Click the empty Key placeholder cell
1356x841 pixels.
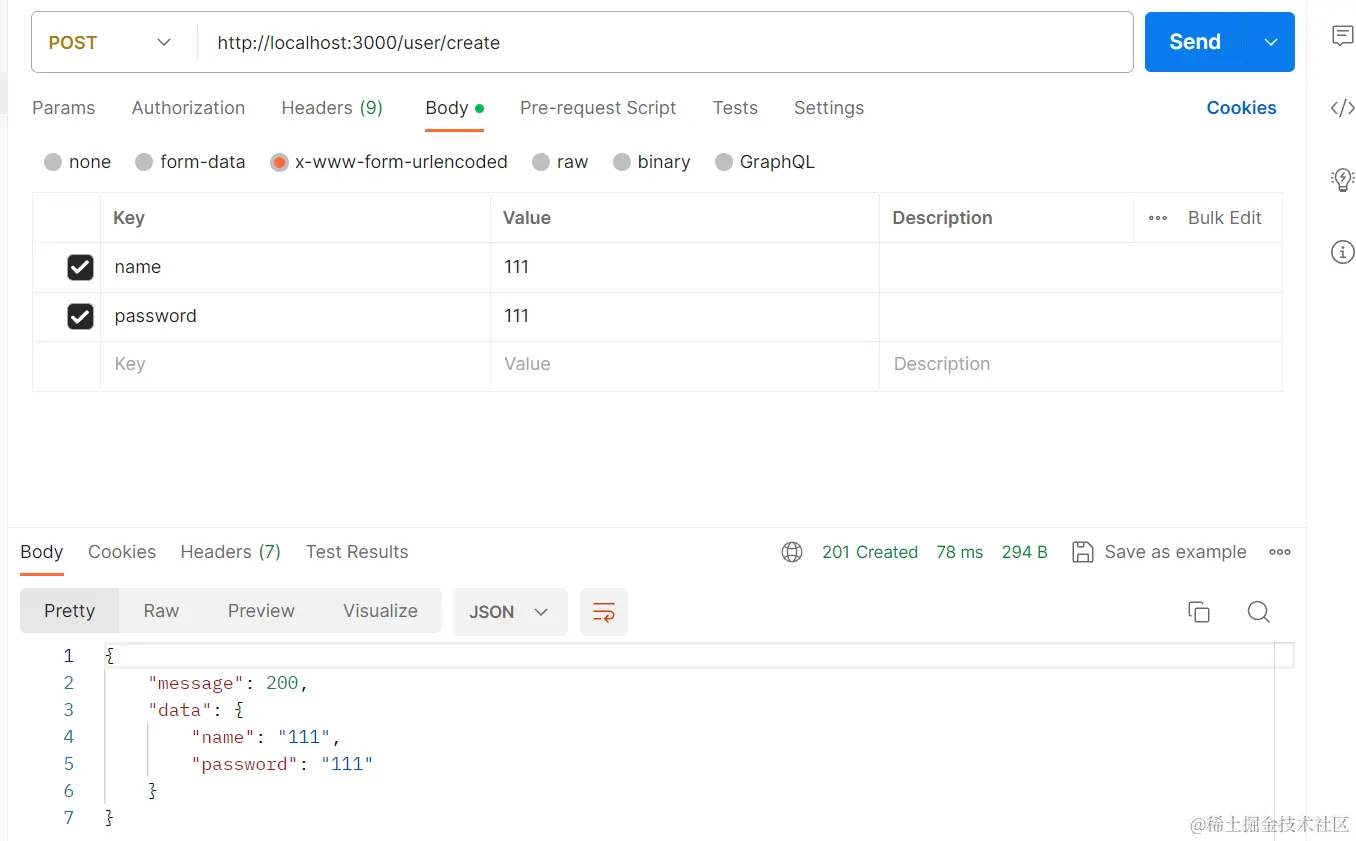[295, 365]
